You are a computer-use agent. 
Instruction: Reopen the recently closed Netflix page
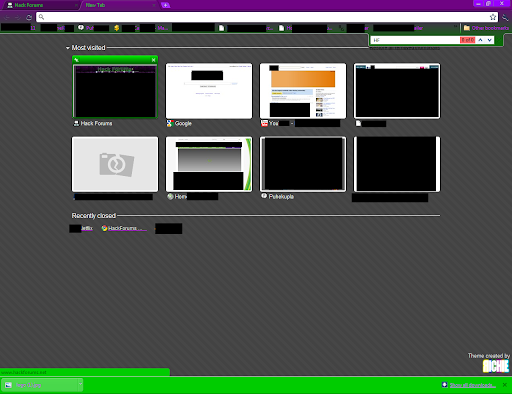(x=81, y=228)
